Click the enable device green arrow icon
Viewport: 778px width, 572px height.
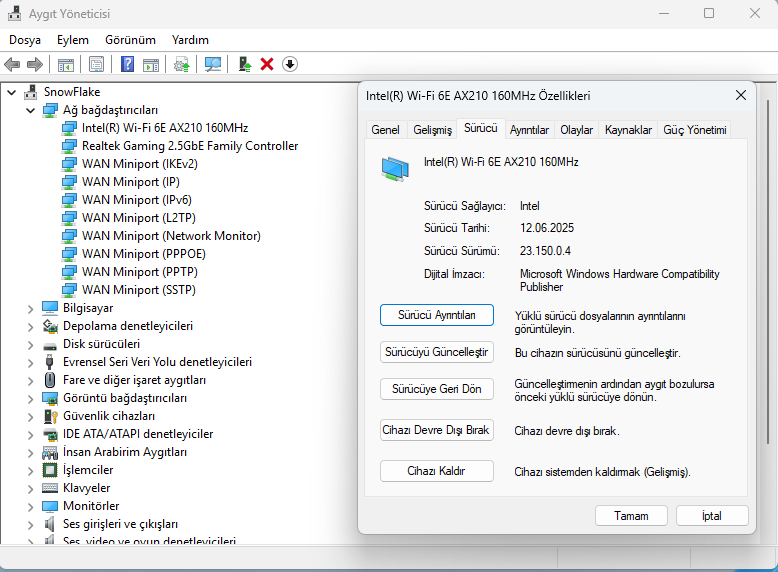[245, 64]
